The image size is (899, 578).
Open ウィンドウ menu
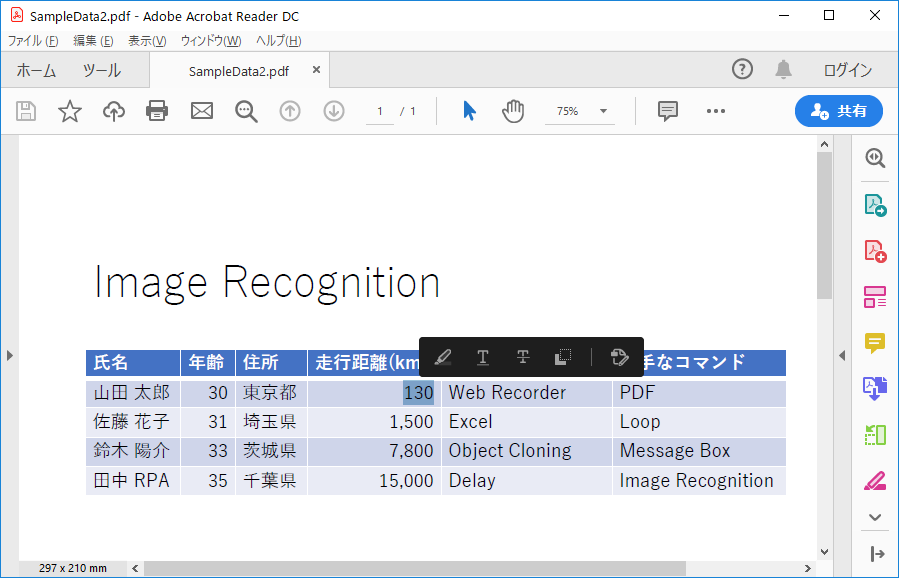[210, 41]
